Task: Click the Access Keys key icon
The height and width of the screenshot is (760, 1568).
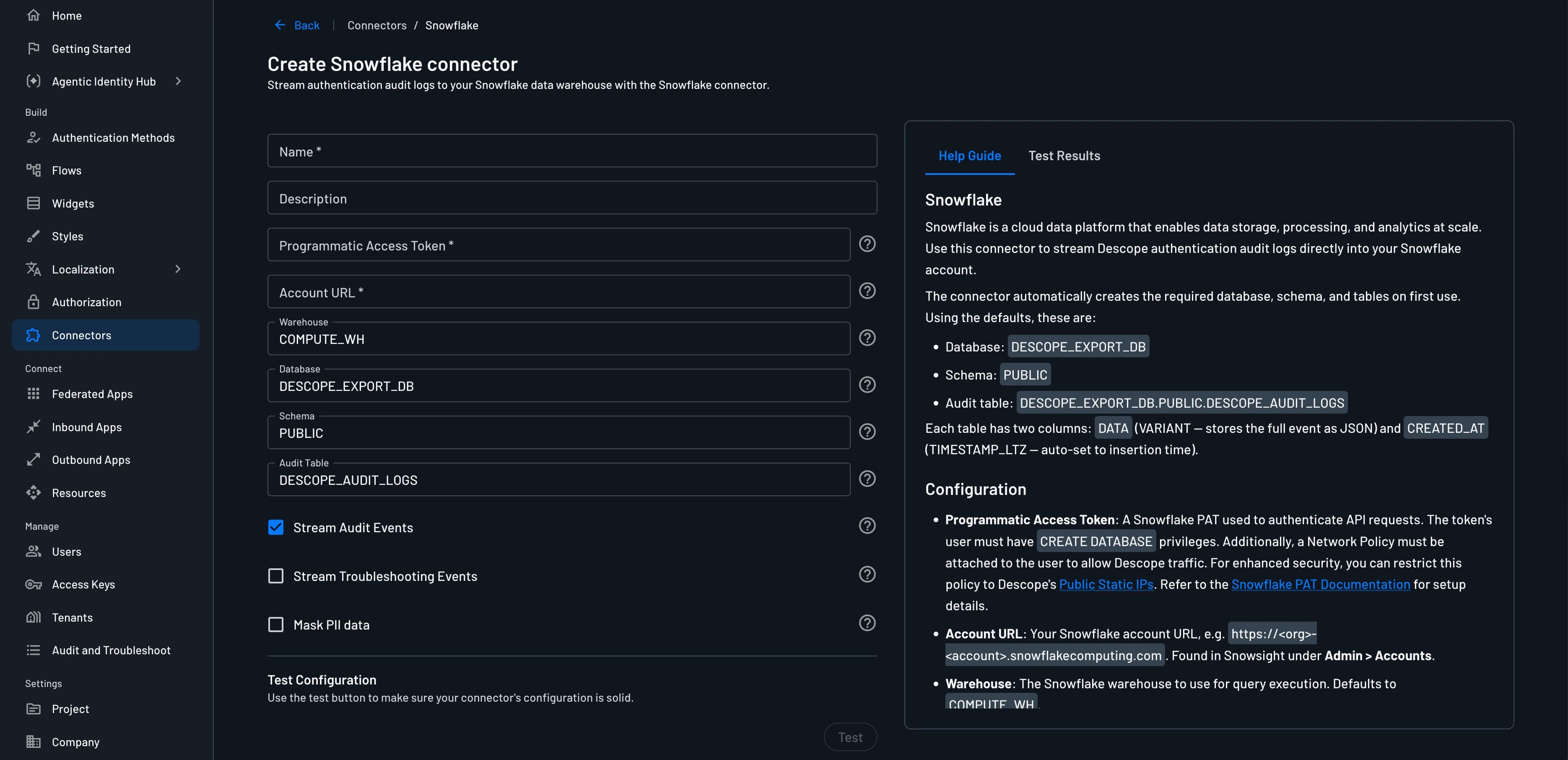Action: tap(34, 584)
